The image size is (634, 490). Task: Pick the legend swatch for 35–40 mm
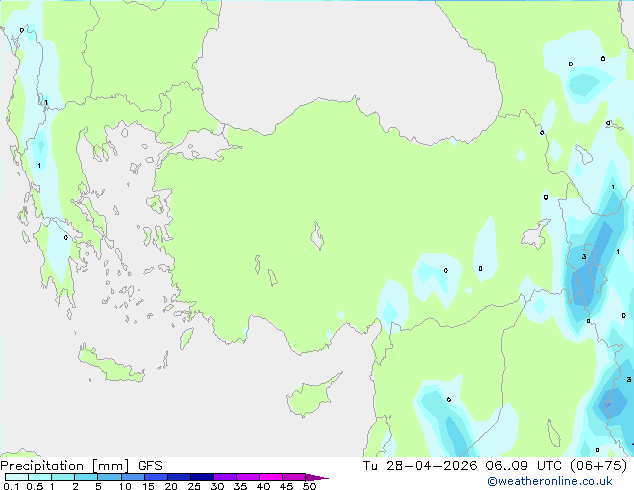tap(247, 477)
